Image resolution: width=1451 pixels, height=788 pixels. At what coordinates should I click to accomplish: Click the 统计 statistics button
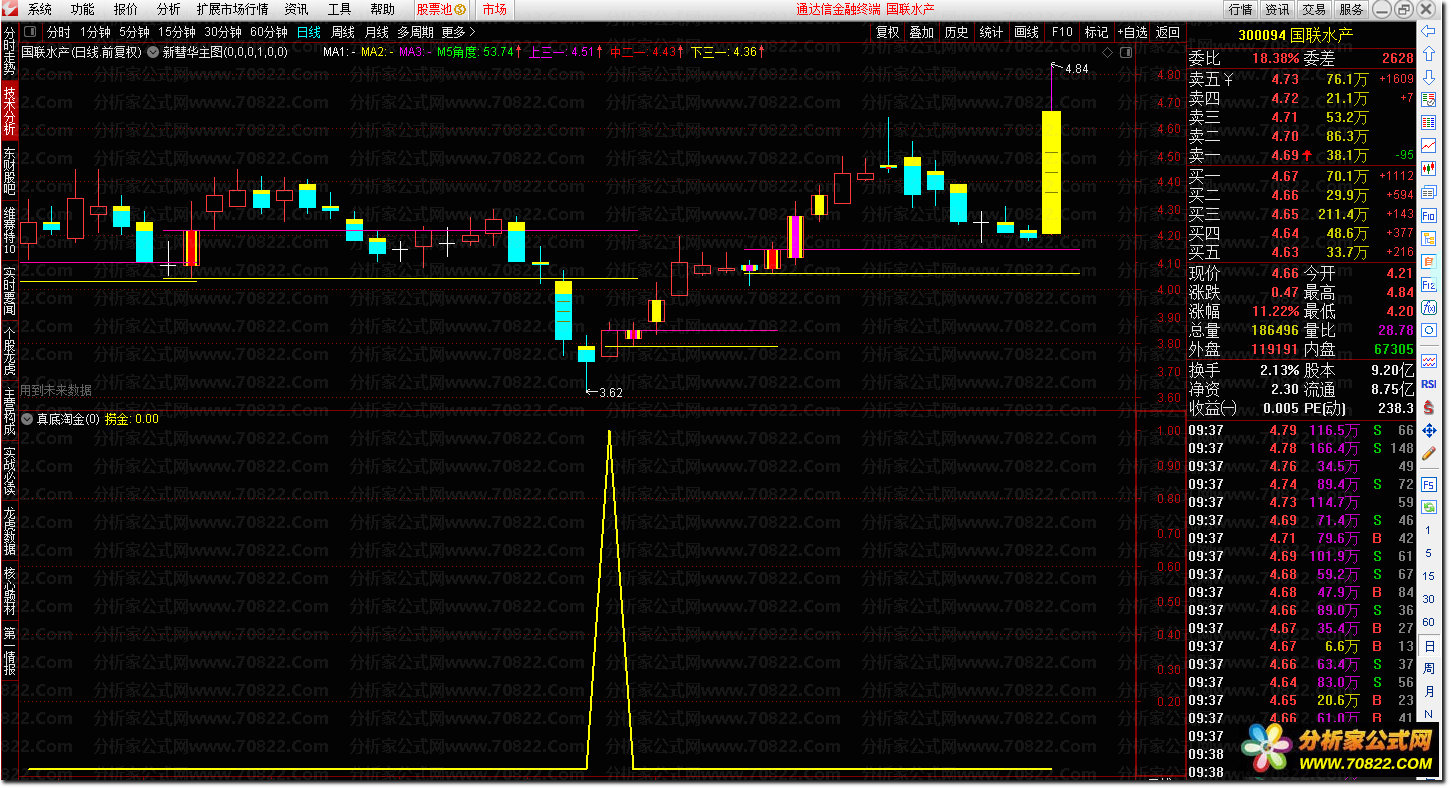pos(991,32)
